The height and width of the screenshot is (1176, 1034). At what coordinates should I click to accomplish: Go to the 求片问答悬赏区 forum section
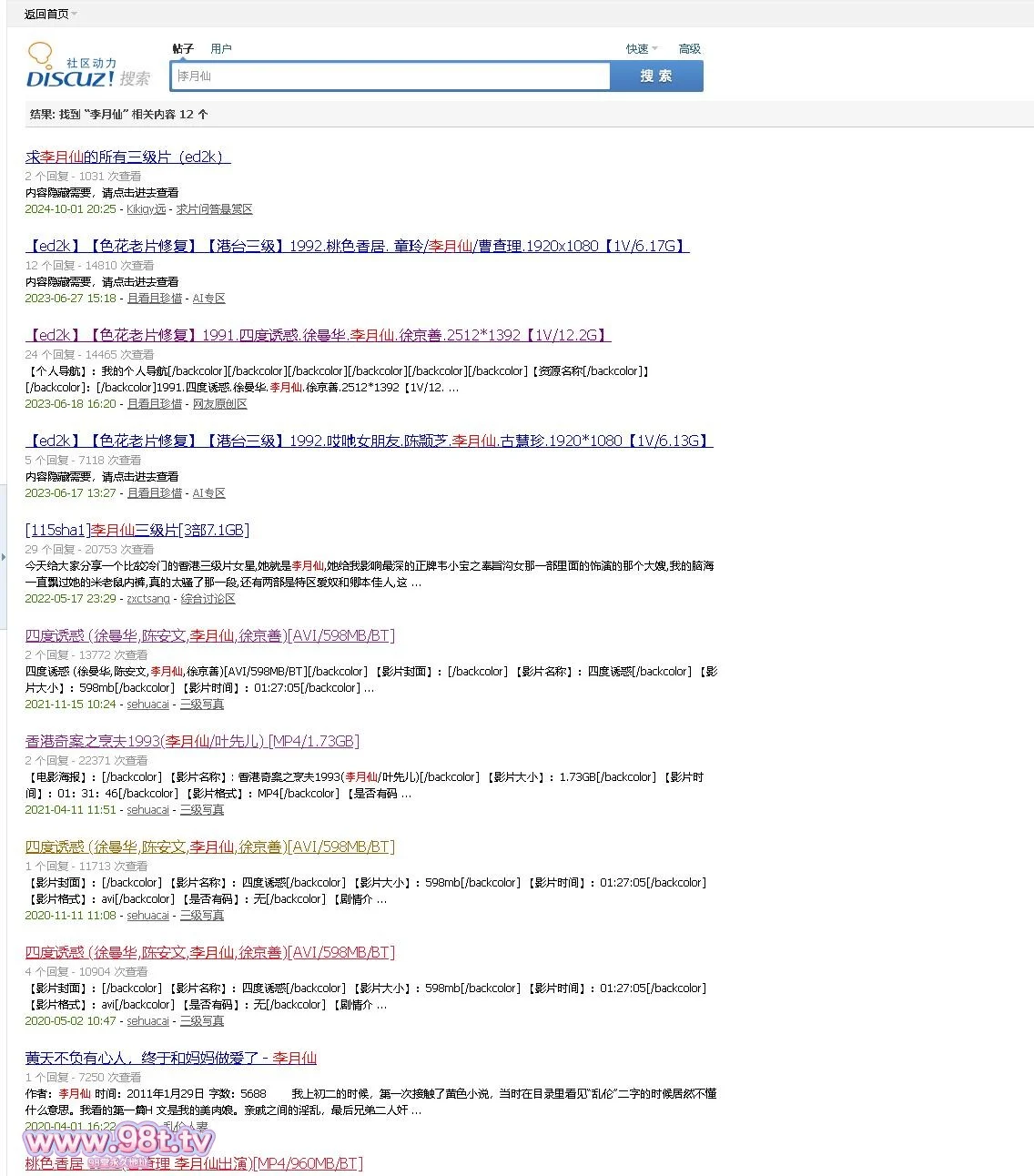(214, 209)
